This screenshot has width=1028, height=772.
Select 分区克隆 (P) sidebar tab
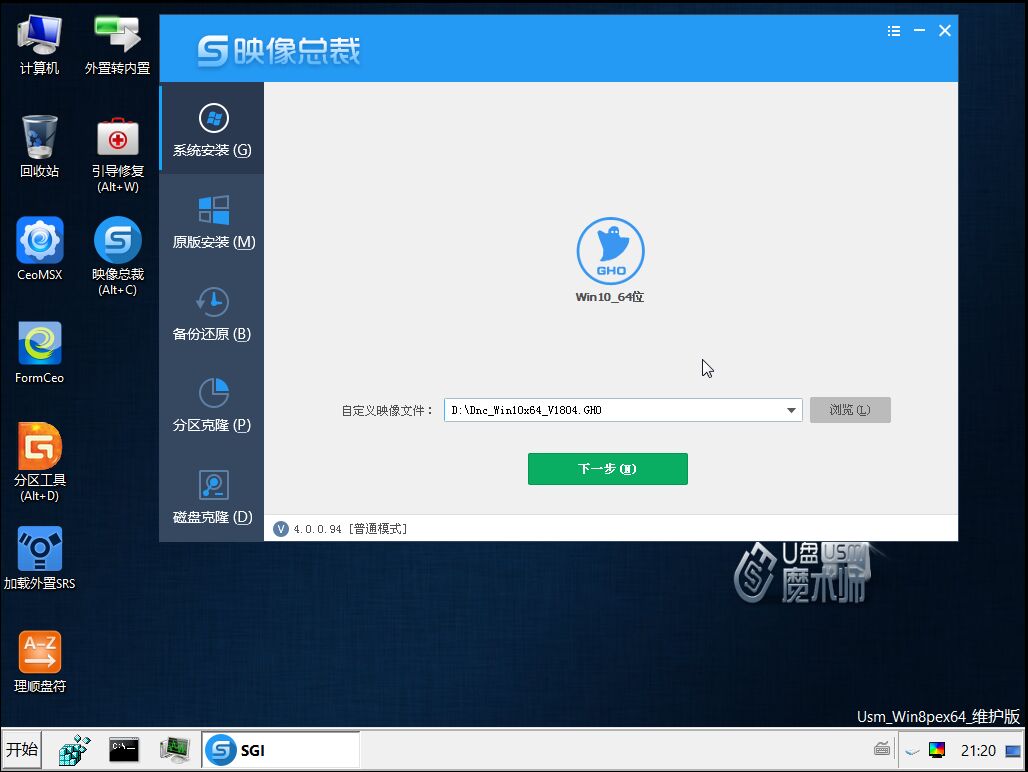coord(212,404)
